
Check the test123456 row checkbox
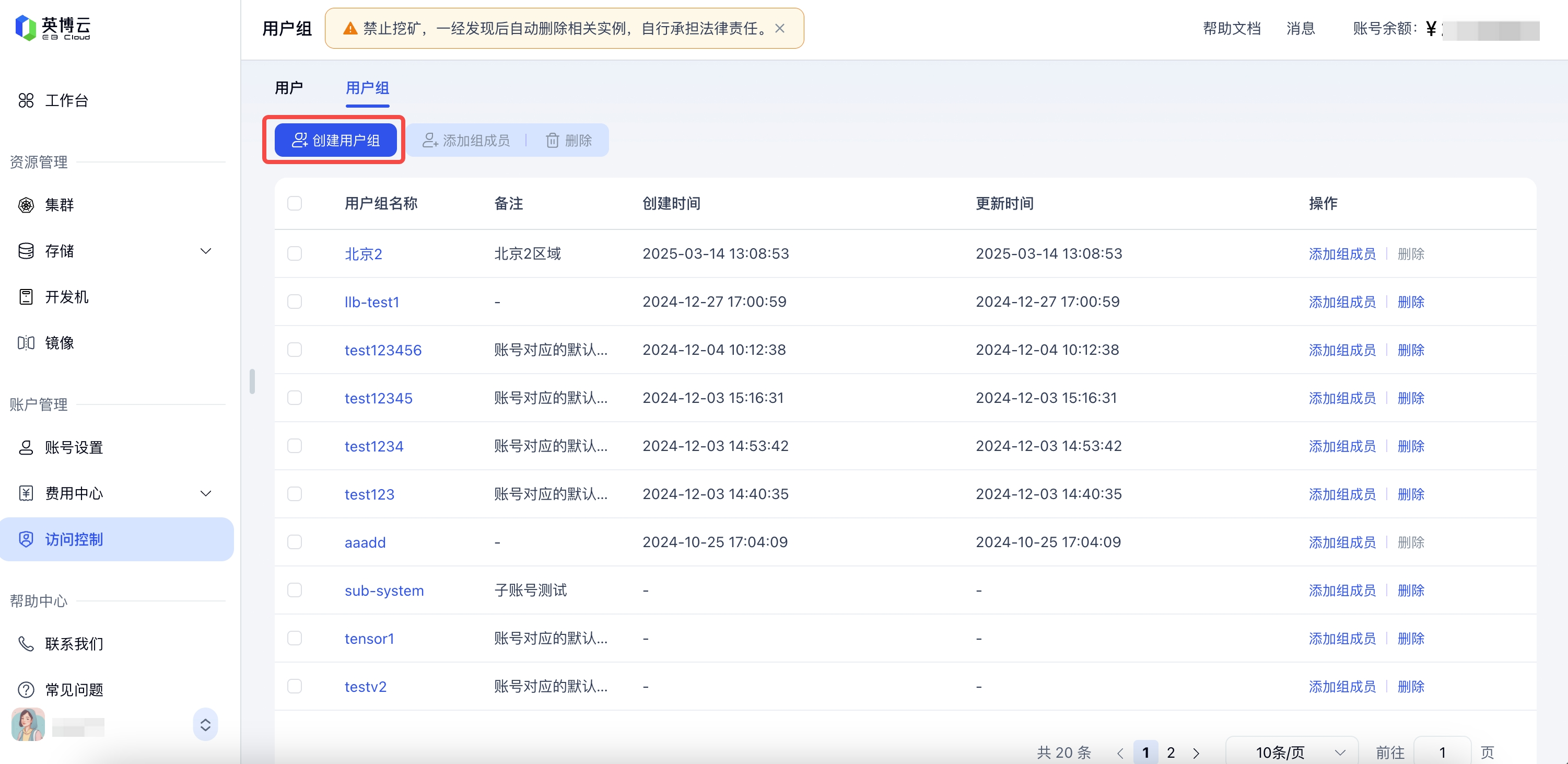(x=295, y=350)
